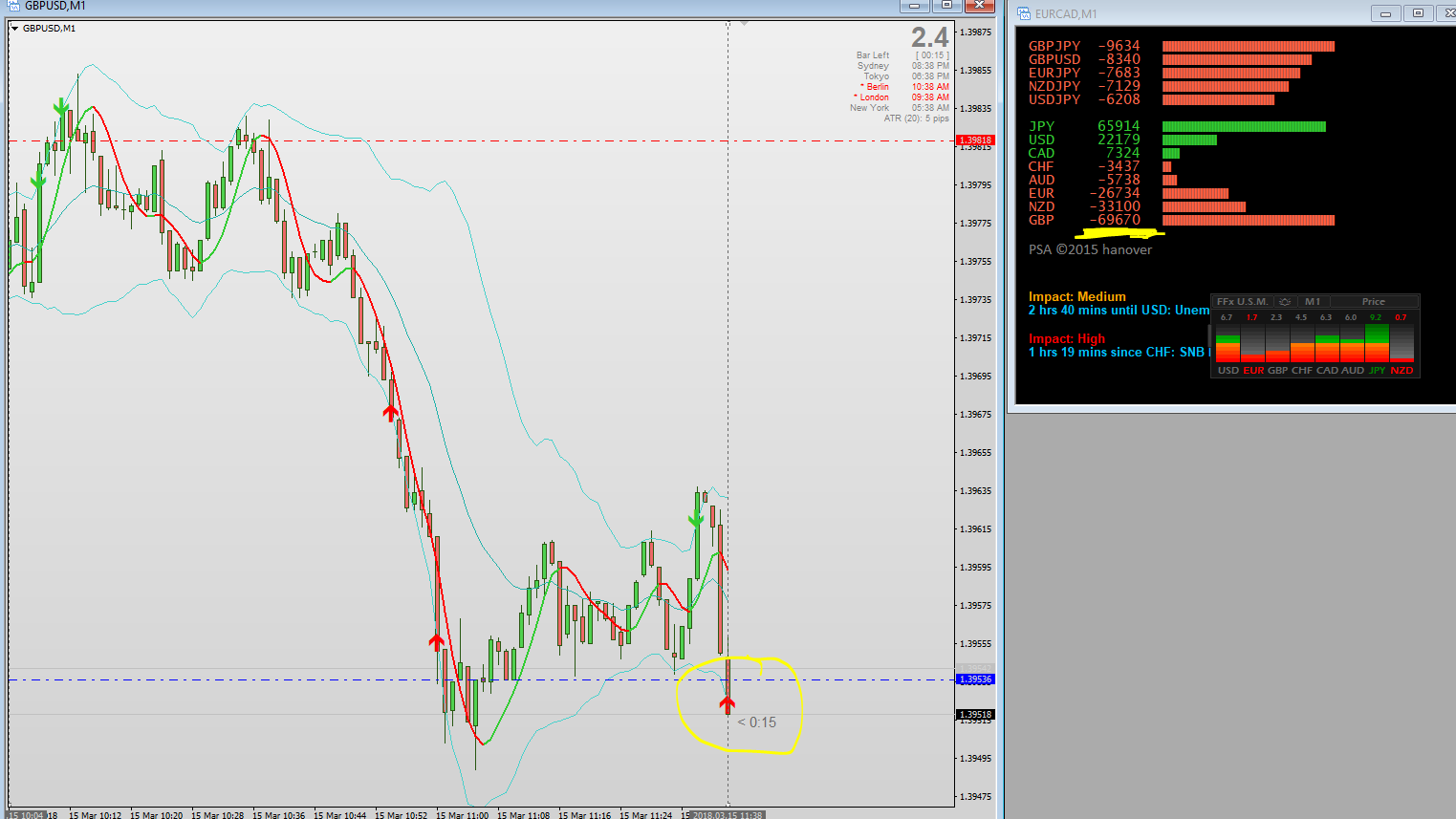Image resolution: width=1456 pixels, height=819 pixels.
Task: Click the AUD -5738 row
Action: (1102, 180)
